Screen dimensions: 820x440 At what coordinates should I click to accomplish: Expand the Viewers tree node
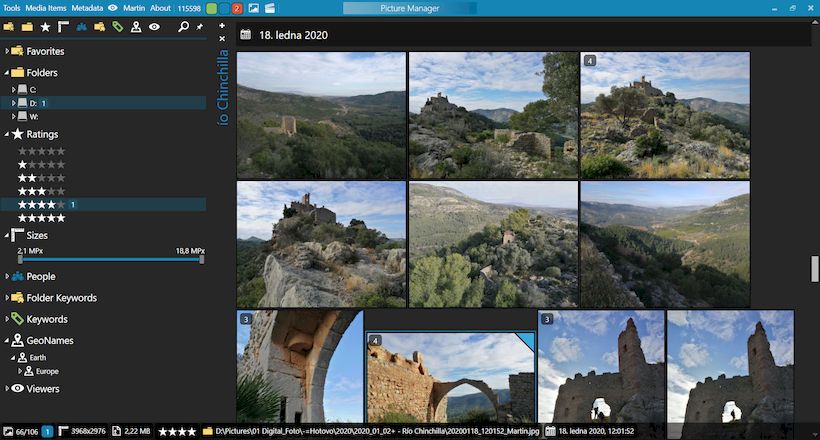(7, 389)
